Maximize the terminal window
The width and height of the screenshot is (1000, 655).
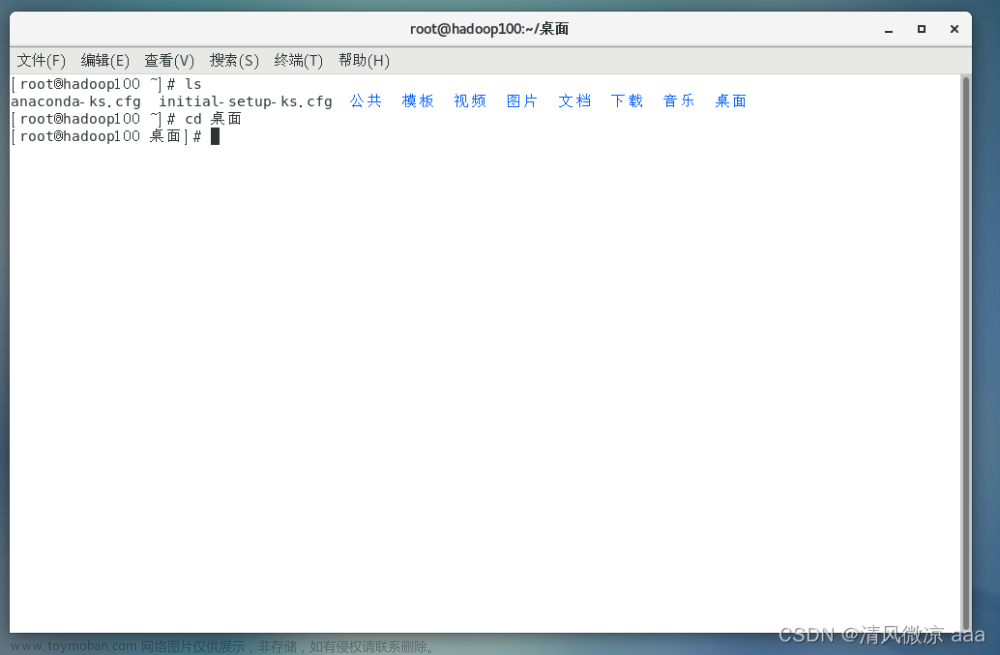click(922, 29)
